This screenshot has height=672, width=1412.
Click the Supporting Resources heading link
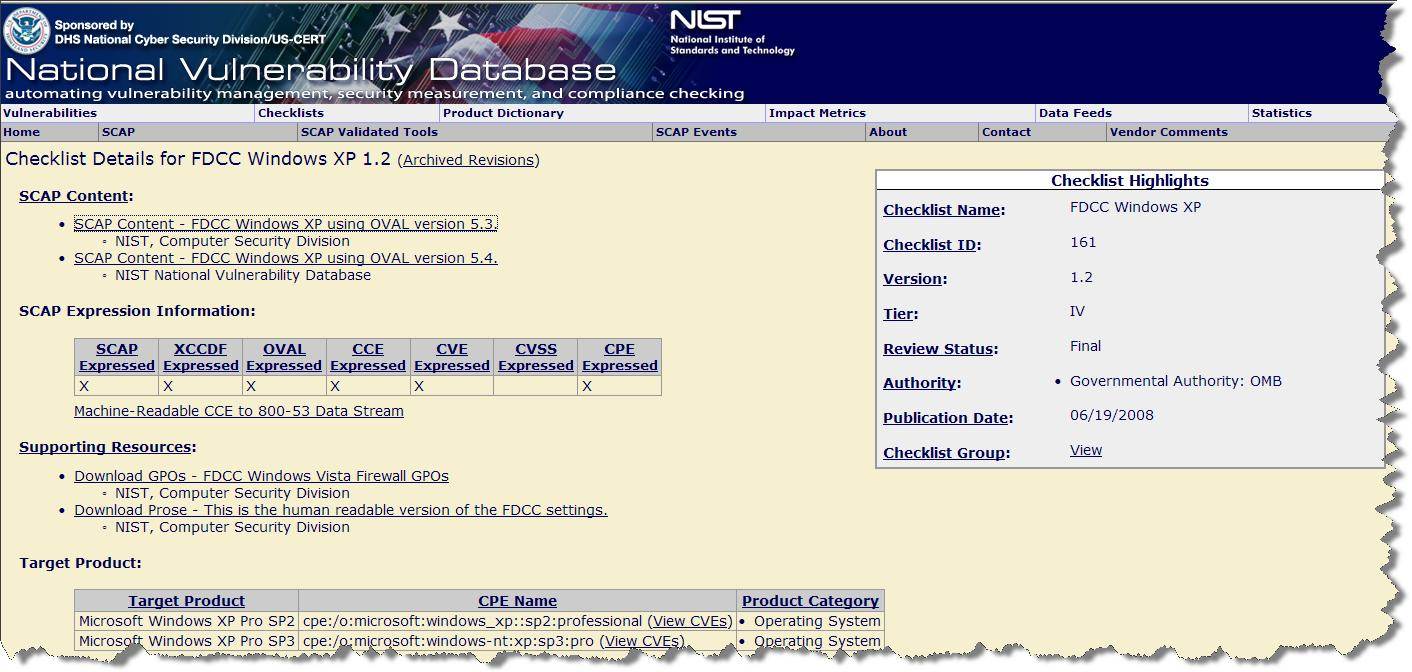105,447
